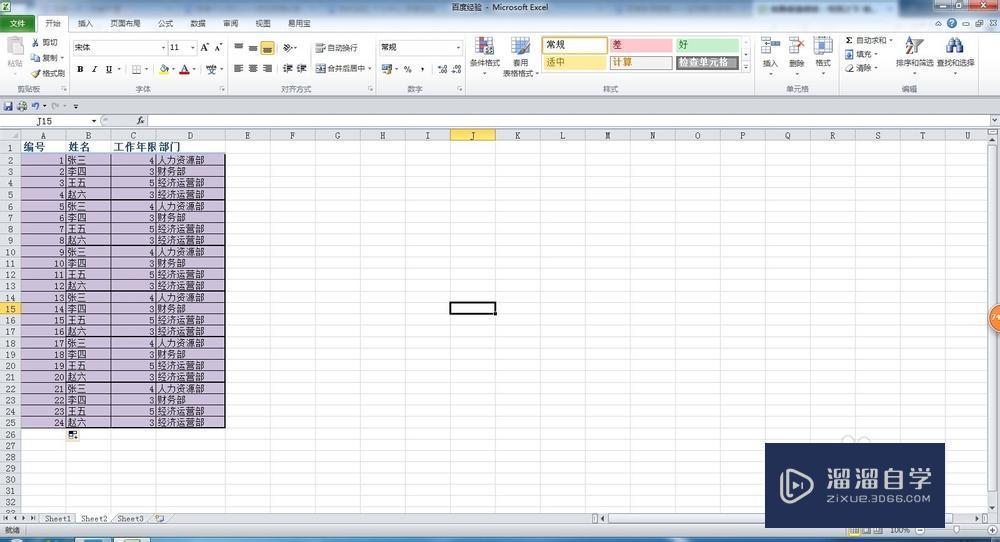Switch to the 插入 (Insert) ribbon tab
This screenshot has width=1000, height=542.
point(85,24)
